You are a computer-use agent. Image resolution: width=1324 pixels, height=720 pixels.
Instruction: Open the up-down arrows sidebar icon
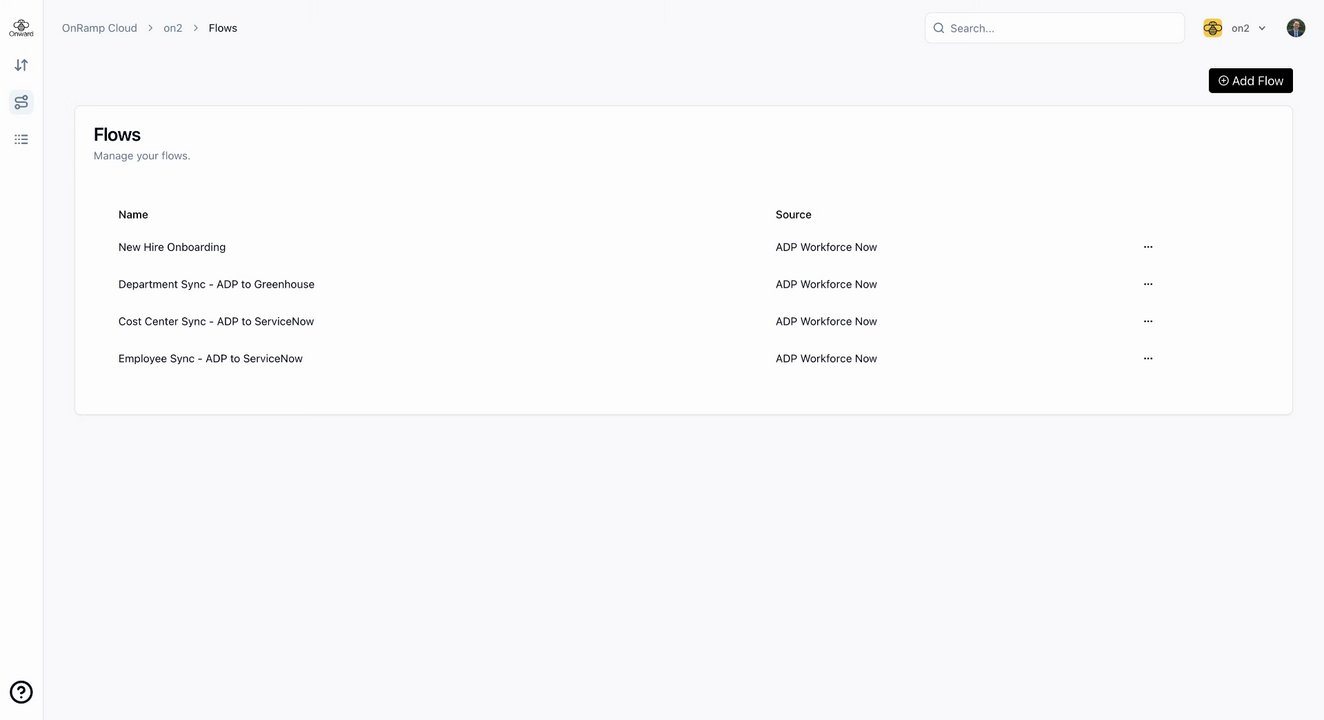(x=21, y=65)
